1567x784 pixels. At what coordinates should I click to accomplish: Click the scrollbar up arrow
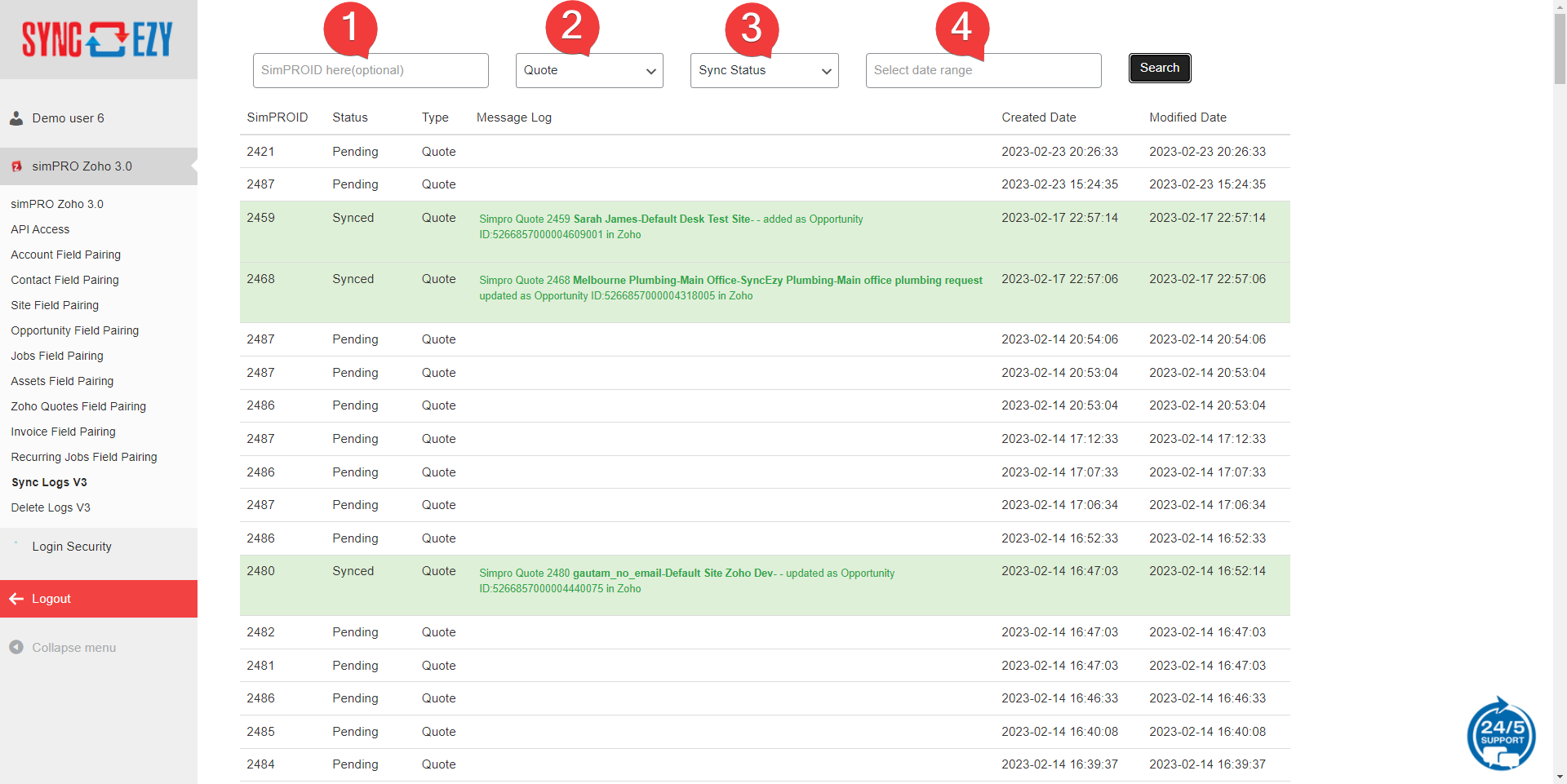pyautogui.click(x=1560, y=7)
